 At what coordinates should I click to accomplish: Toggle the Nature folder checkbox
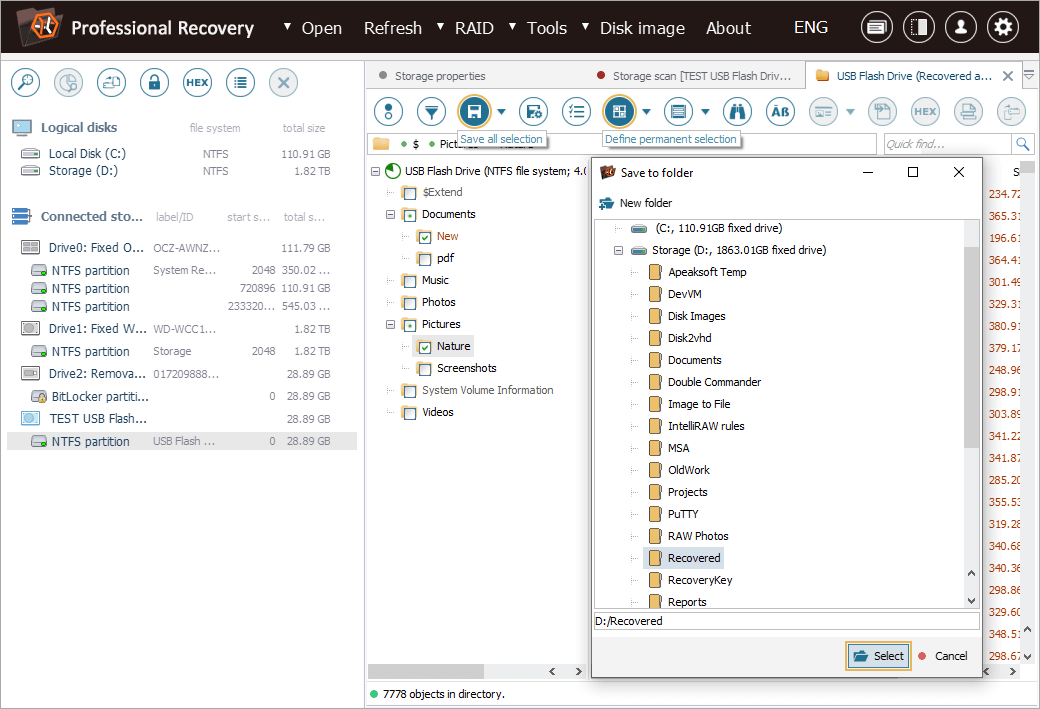[425, 347]
